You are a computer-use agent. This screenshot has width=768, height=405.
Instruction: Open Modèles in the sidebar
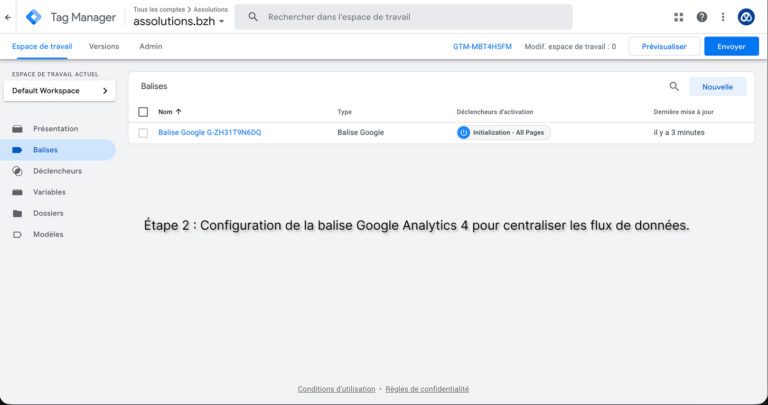pyautogui.click(x=48, y=235)
